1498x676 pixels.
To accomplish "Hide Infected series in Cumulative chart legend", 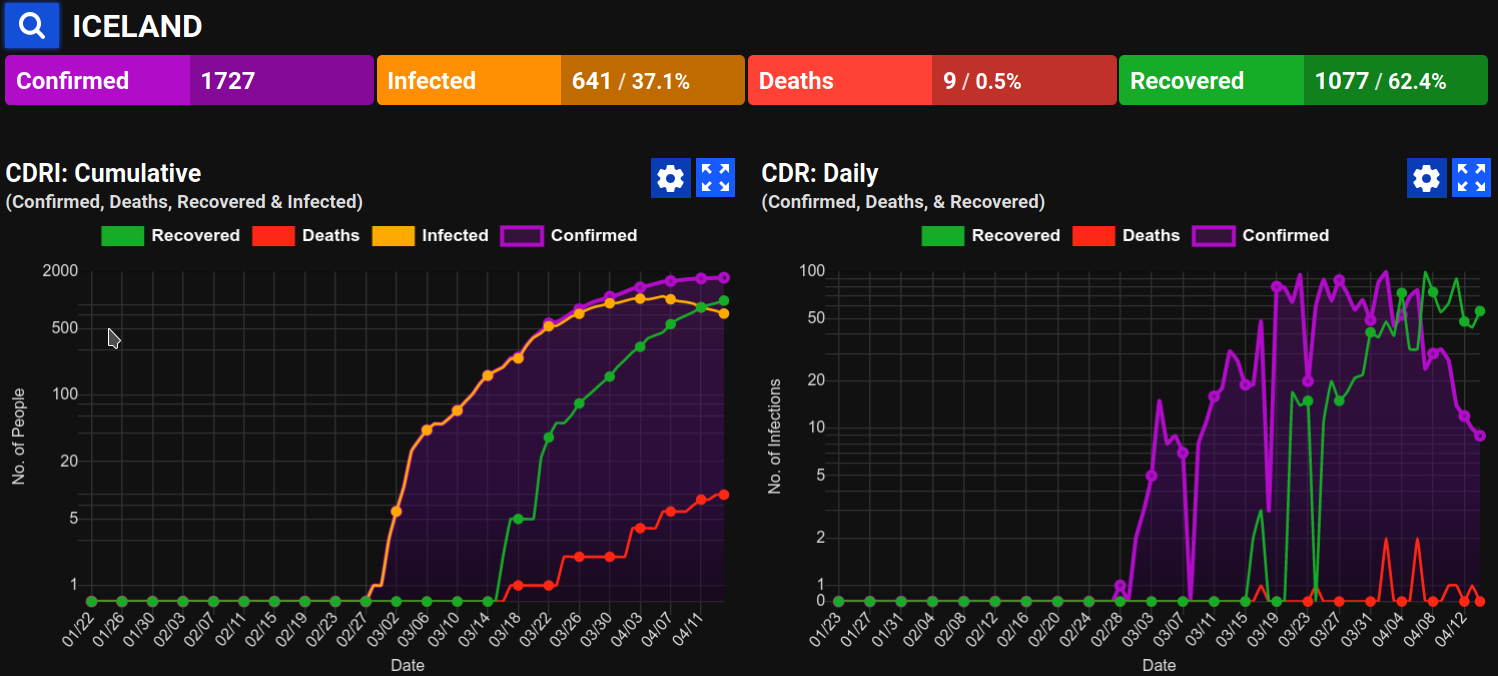I will click(x=430, y=236).
